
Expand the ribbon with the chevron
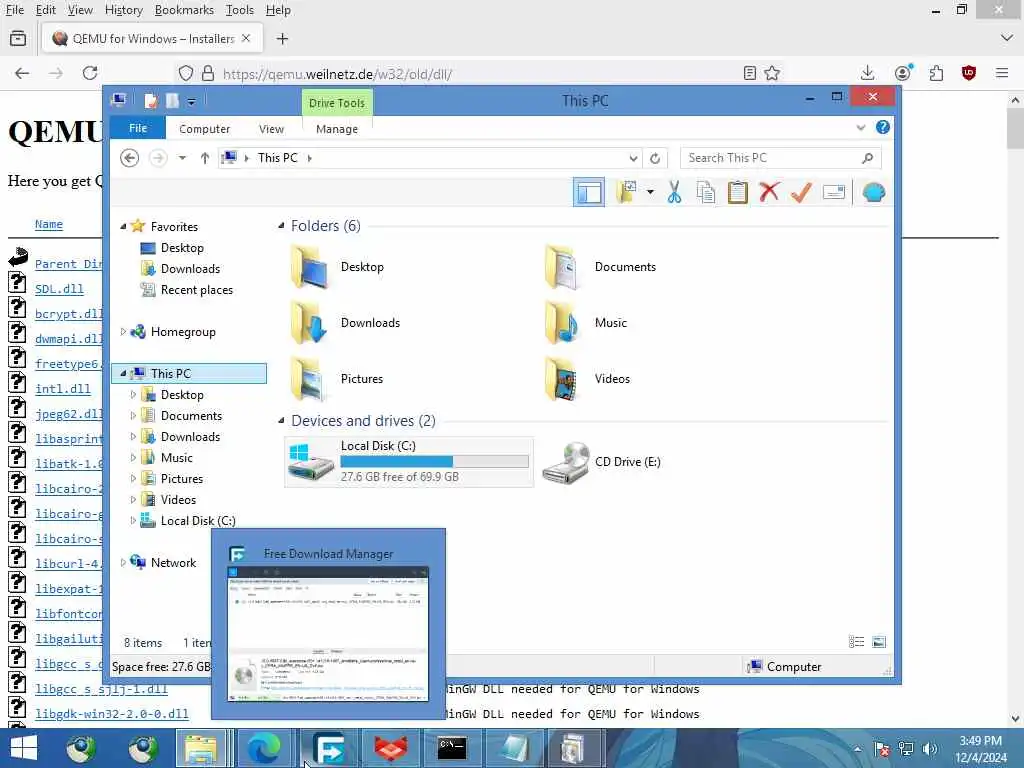pyautogui.click(x=861, y=128)
